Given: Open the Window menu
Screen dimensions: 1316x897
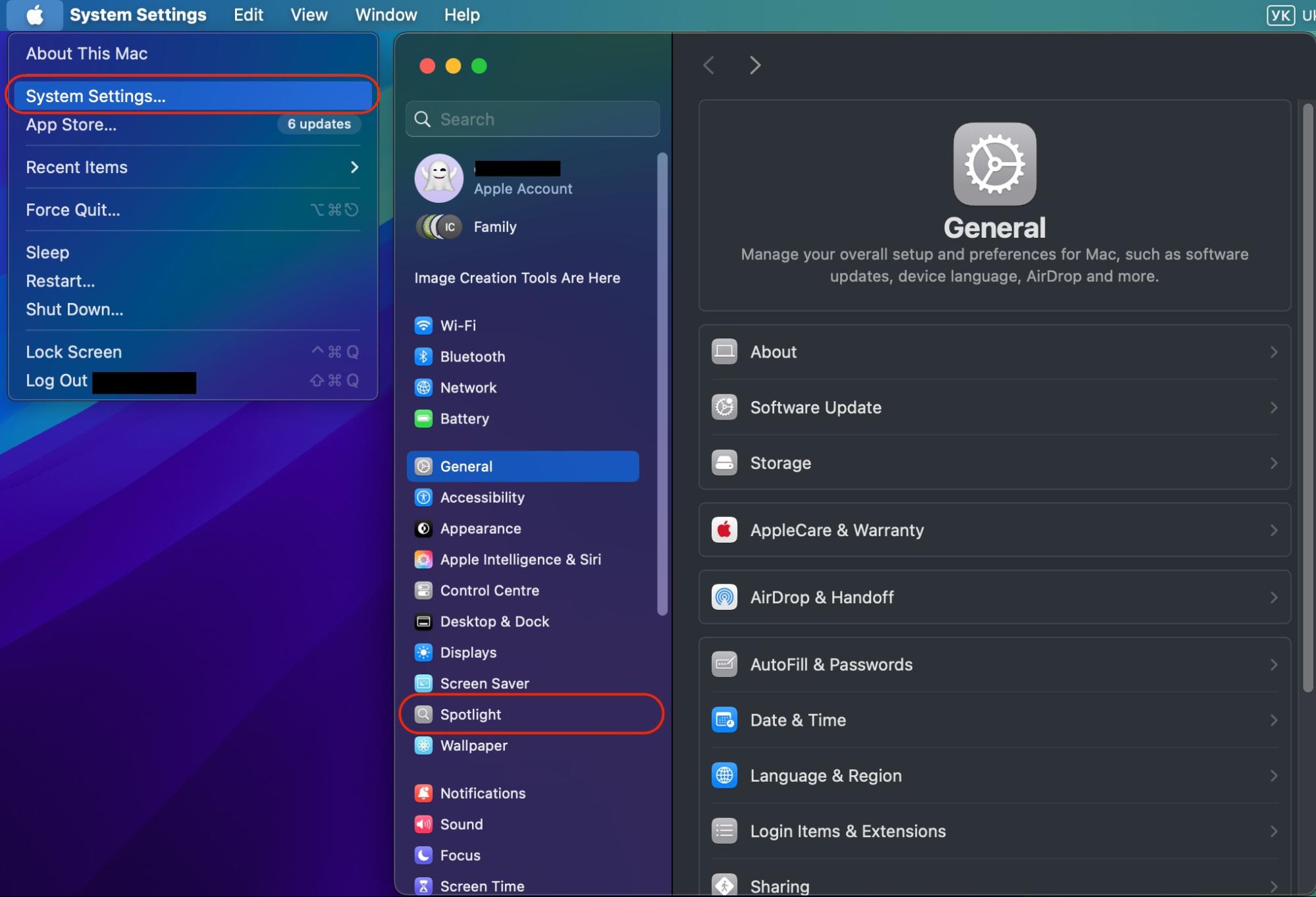Looking at the screenshot, I should tap(385, 14).
